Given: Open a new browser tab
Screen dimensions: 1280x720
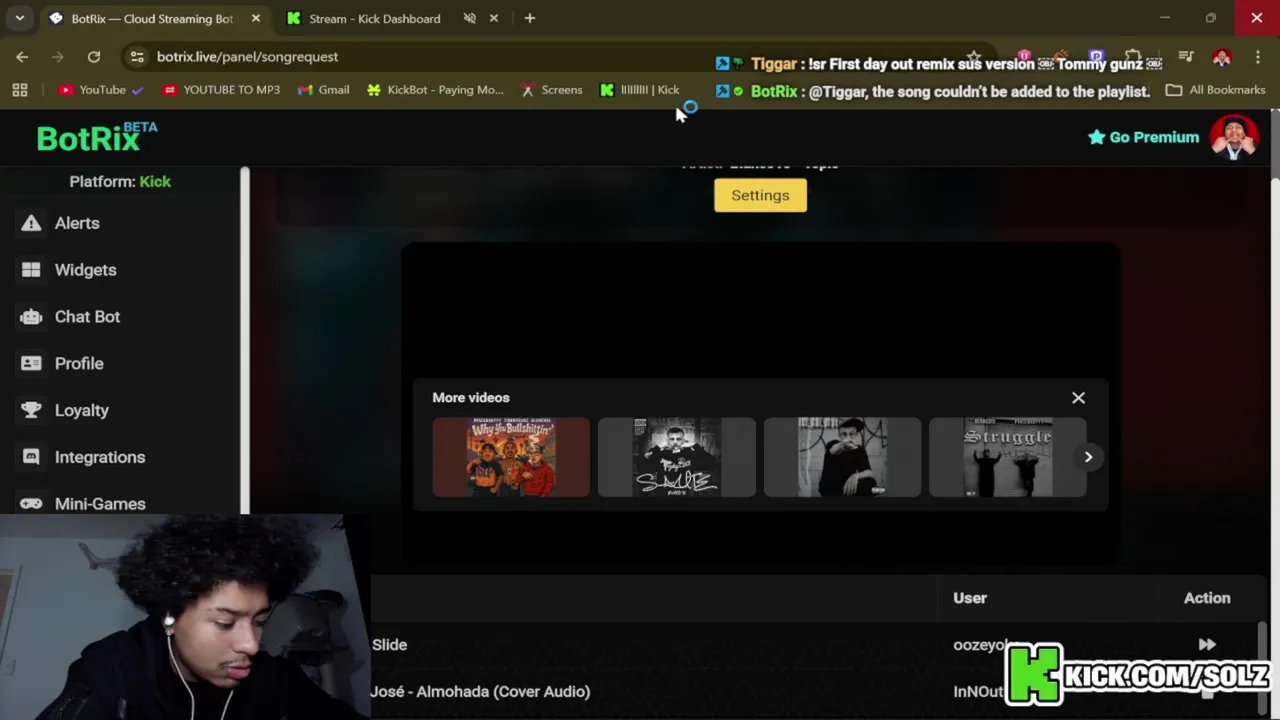Looking at the screenshot, I should (530, 18).
